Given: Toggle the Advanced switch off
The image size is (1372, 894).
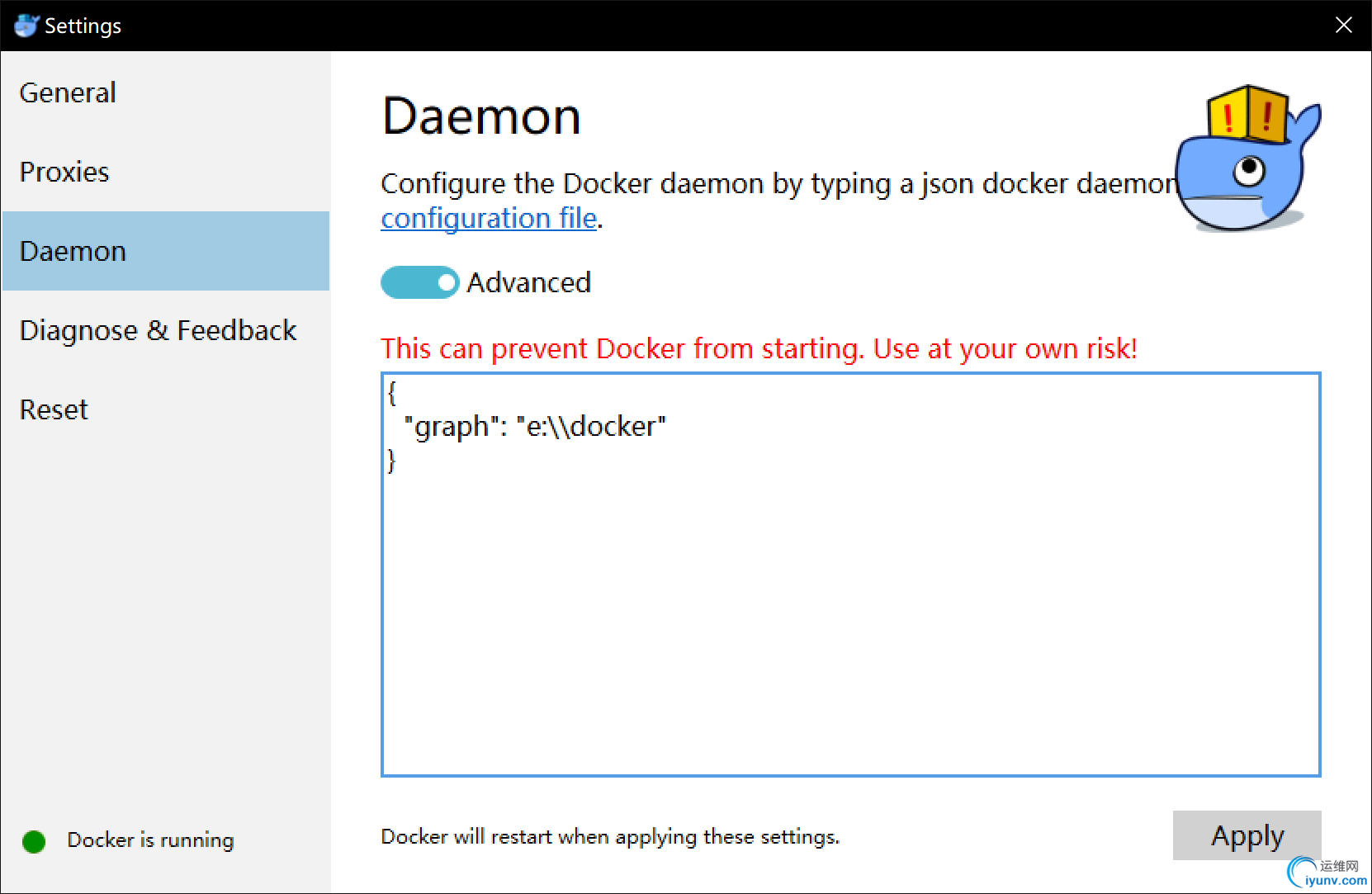Looking at the screenshot, I should pos(419,282).
